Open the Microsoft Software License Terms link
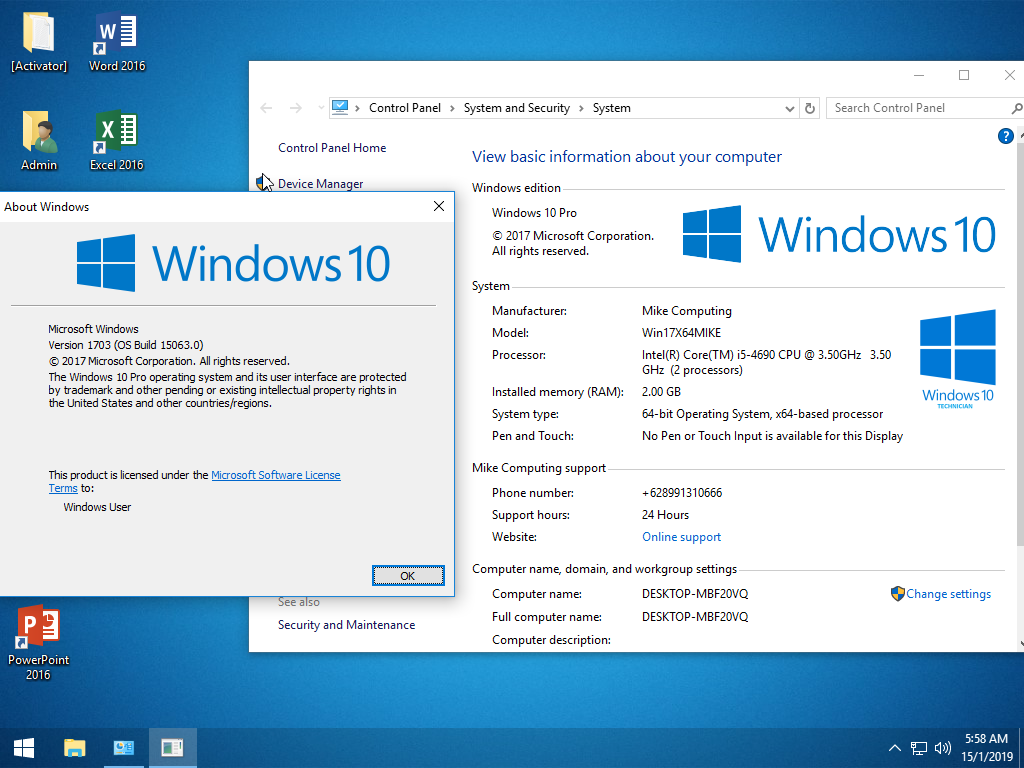This screenshot has height=768, width=1024. [276, 474]
